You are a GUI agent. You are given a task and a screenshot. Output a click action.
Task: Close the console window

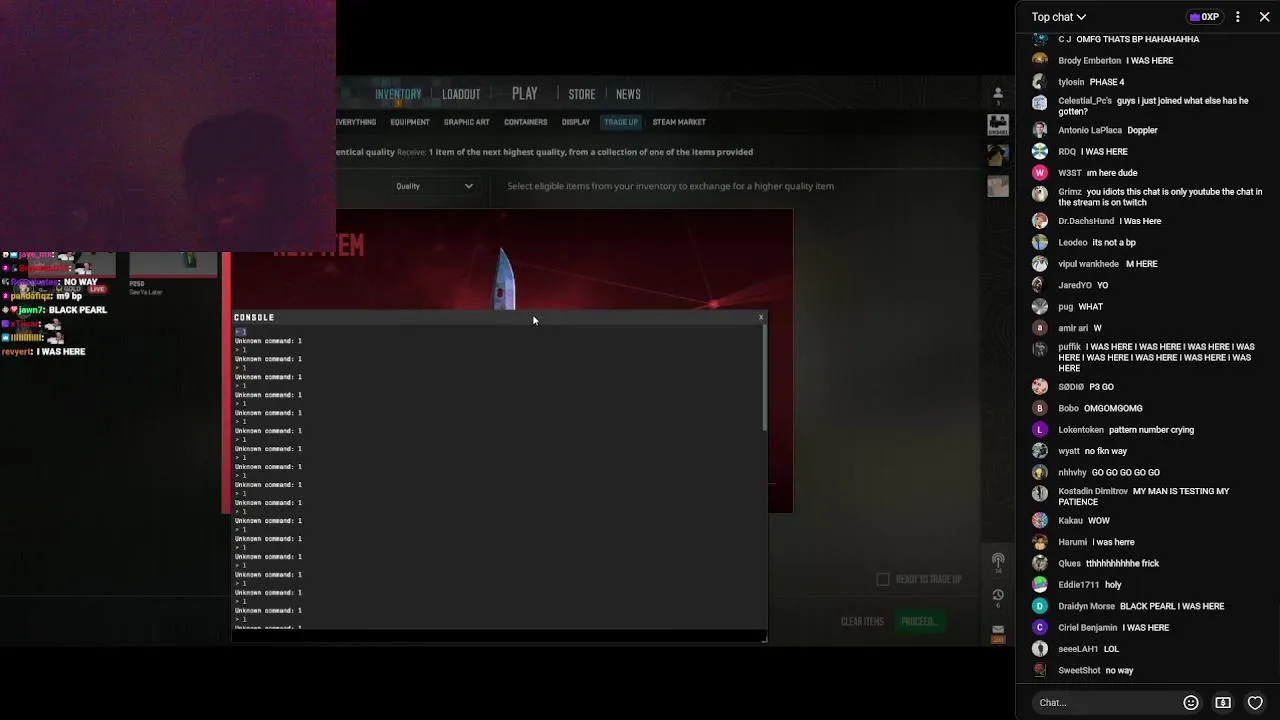761,317
